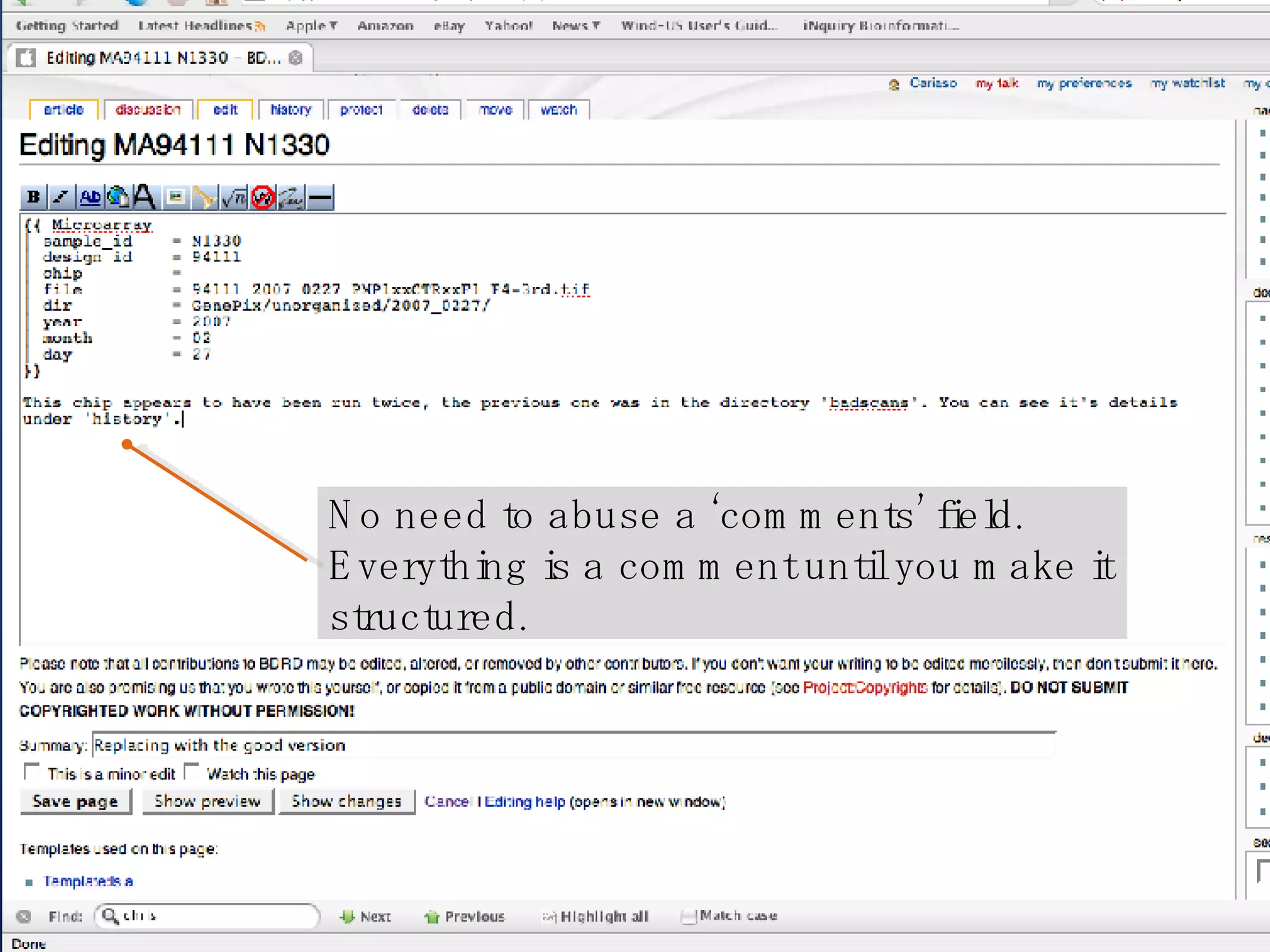Insert signature with timestamp icon
This screenshot has width=1270, height=952.
point(291,198)
